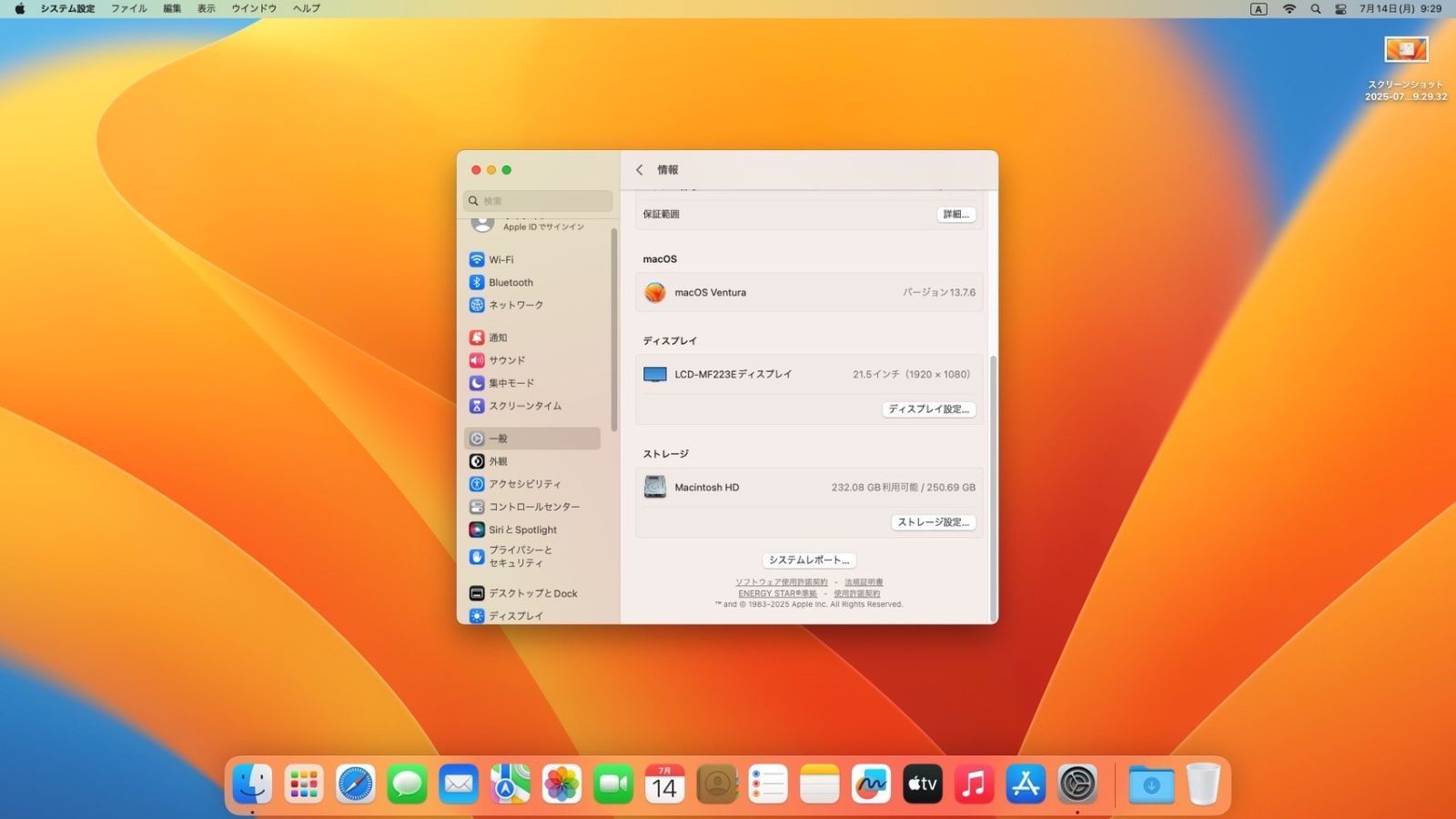1456x819 pixels.
Task: Open Contacts from the Dock
Action: coord(717,784)
